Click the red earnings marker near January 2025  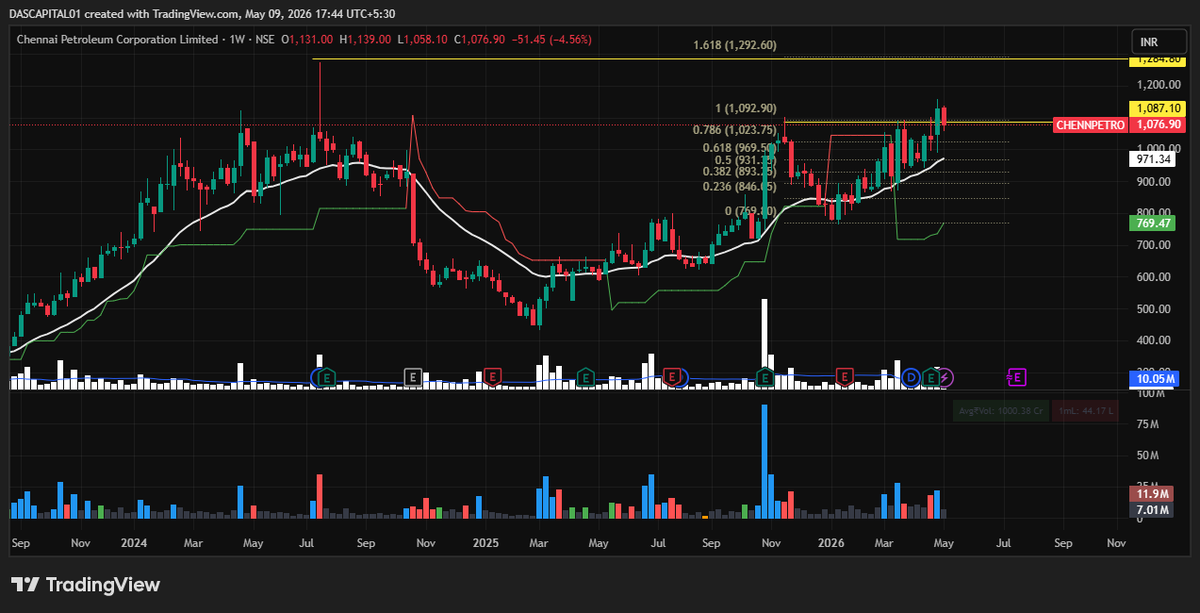tap(492, 377)
